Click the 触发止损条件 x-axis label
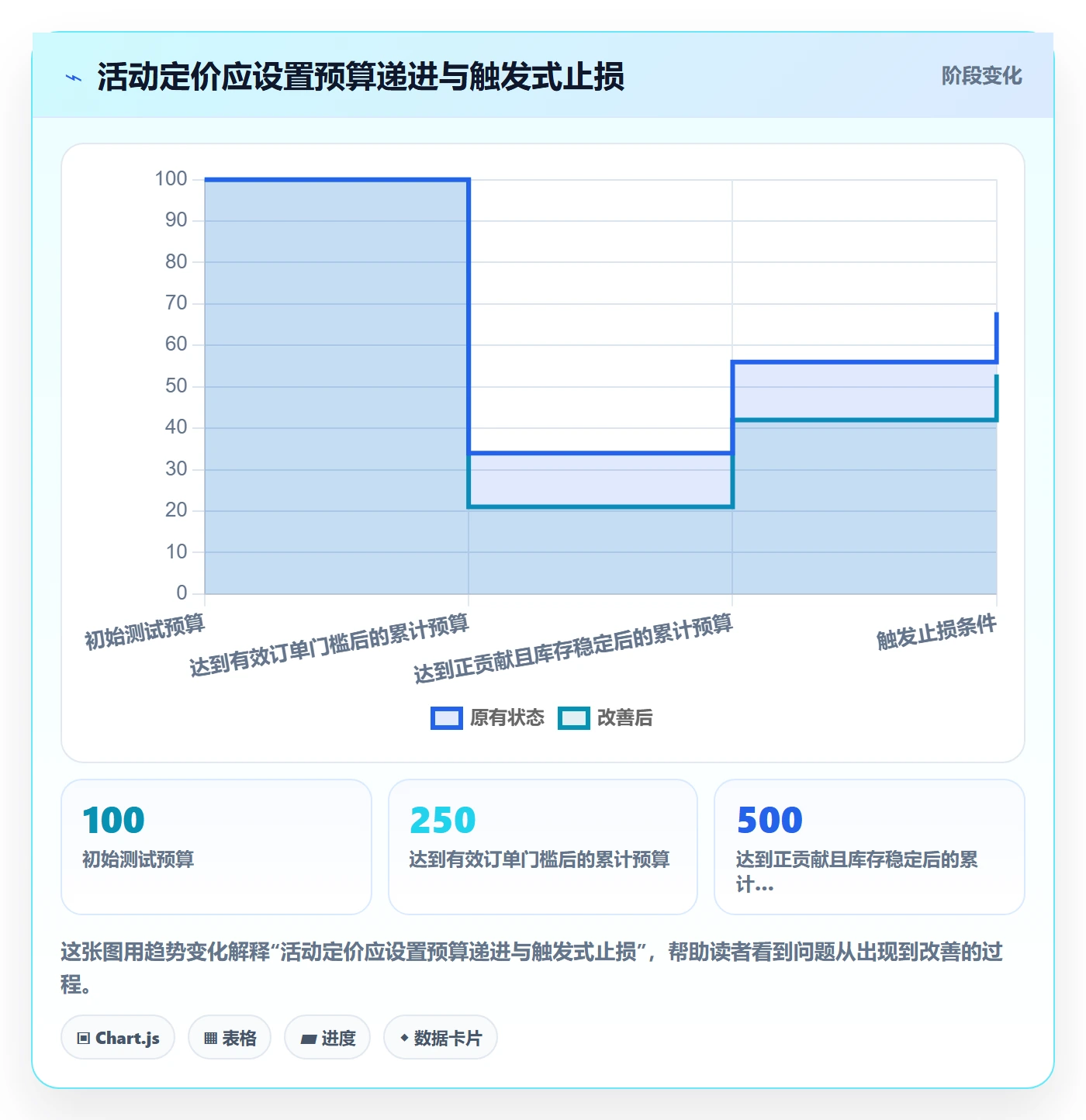The image size is (1086, 1120). tap(936, 631)
